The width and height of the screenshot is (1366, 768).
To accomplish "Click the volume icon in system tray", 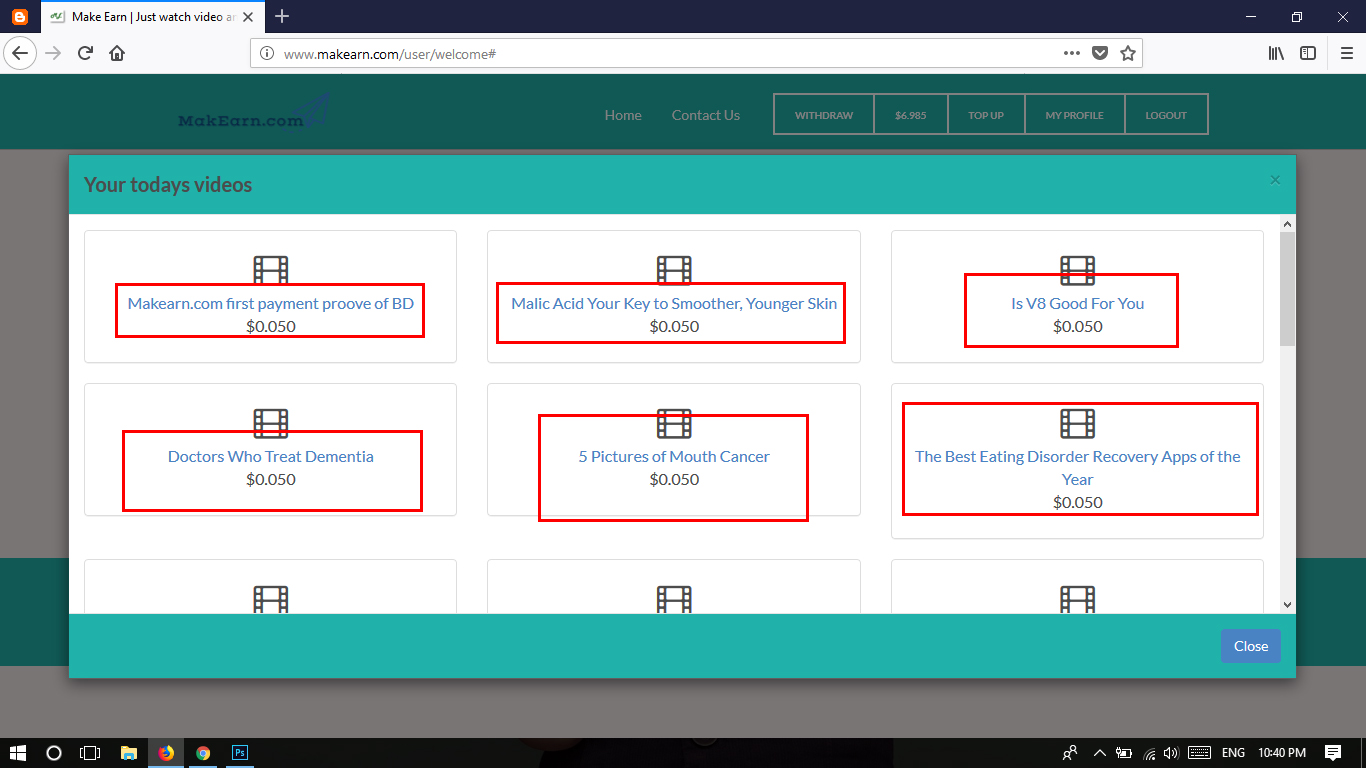I will coord(1171,753).
